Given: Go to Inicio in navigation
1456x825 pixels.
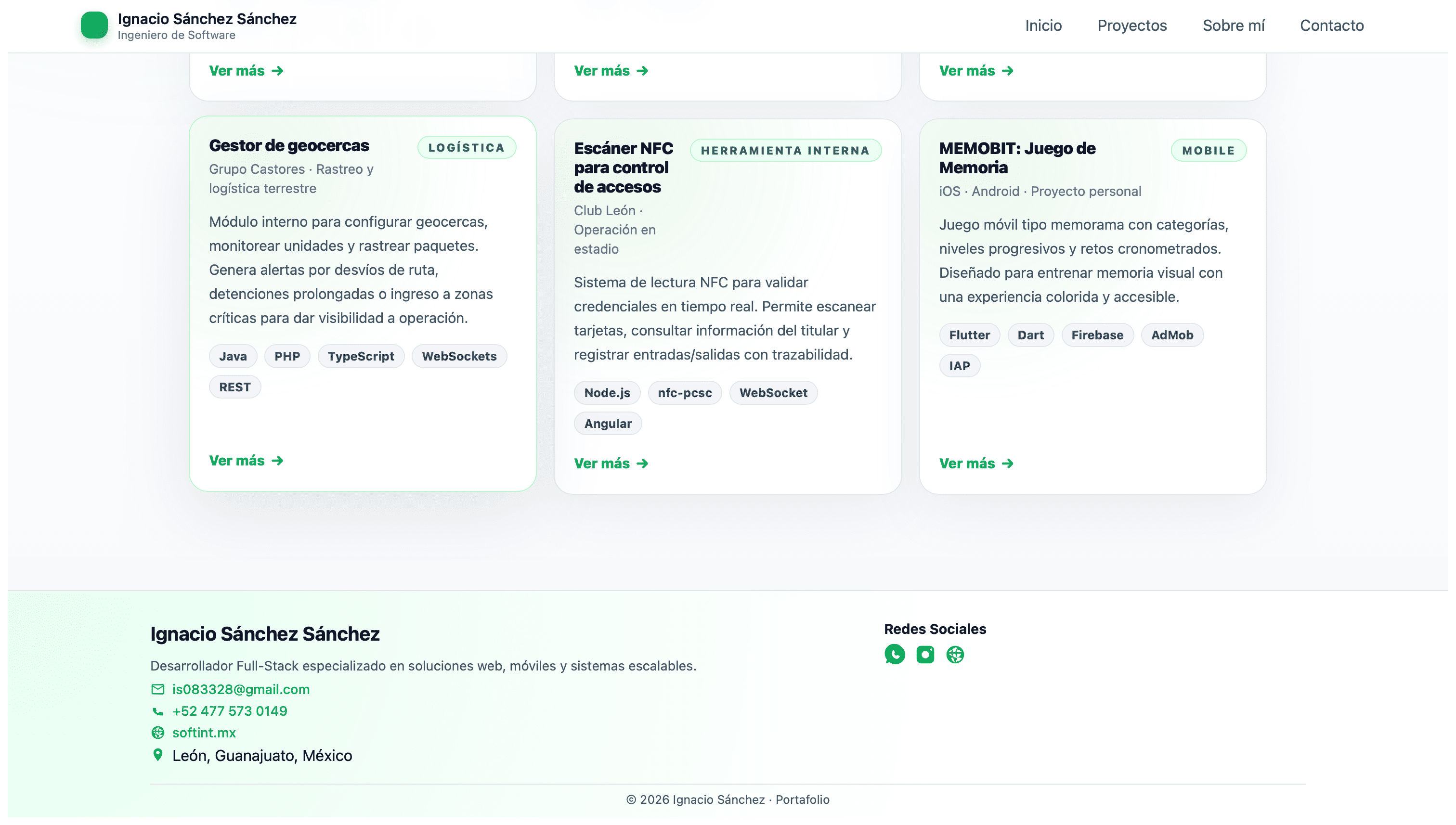Looking at the screenshot, I should (x=1043, y=26).
